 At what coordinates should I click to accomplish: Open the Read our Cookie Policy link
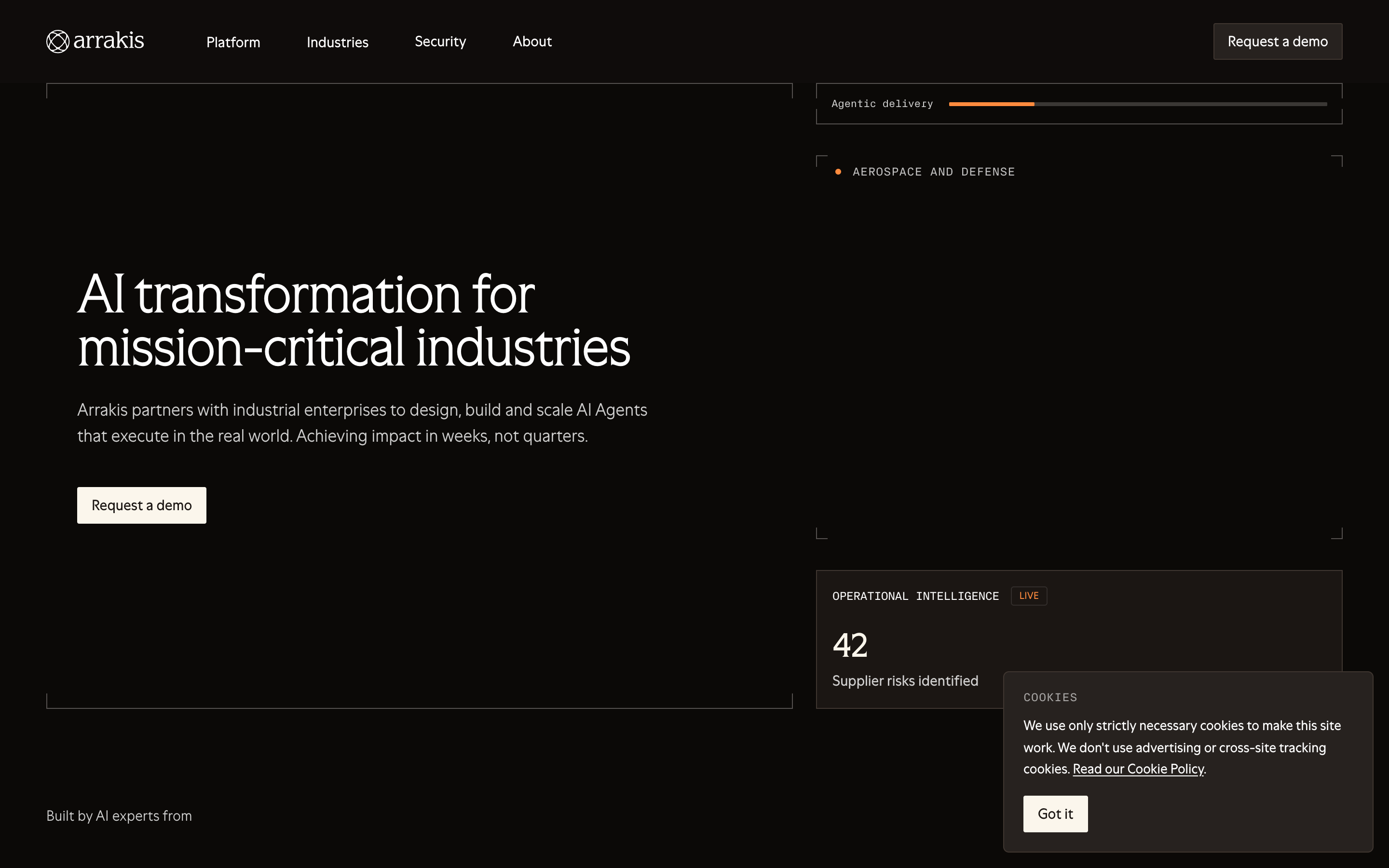1138,769
